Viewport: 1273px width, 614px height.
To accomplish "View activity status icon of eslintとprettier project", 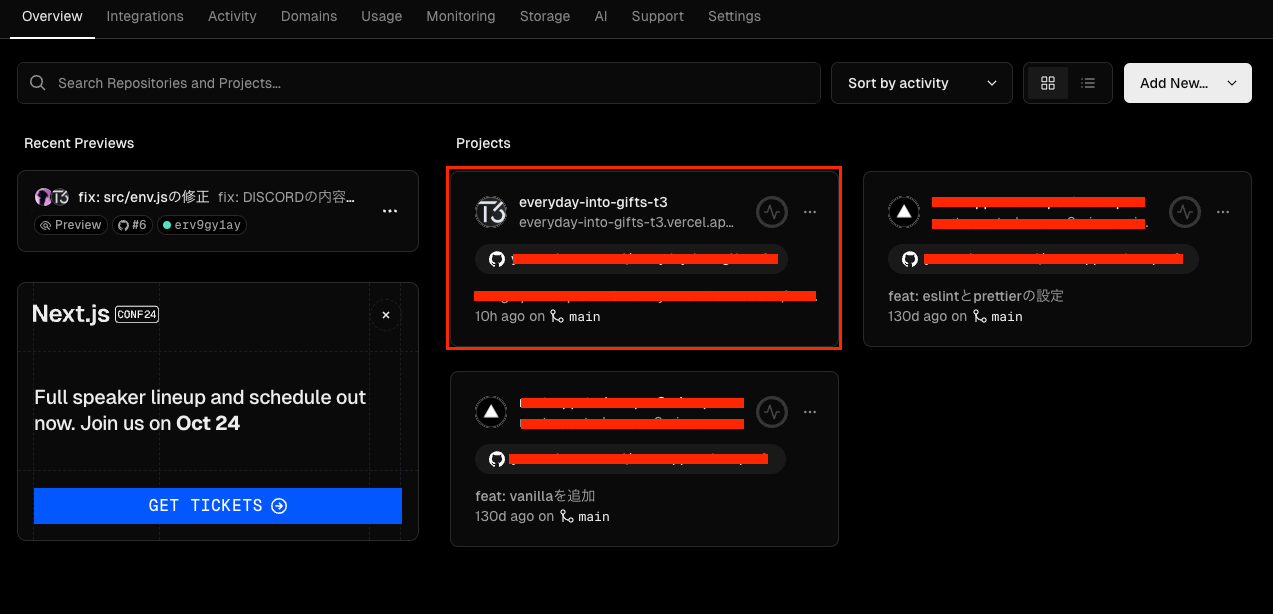I will 1185,212.
